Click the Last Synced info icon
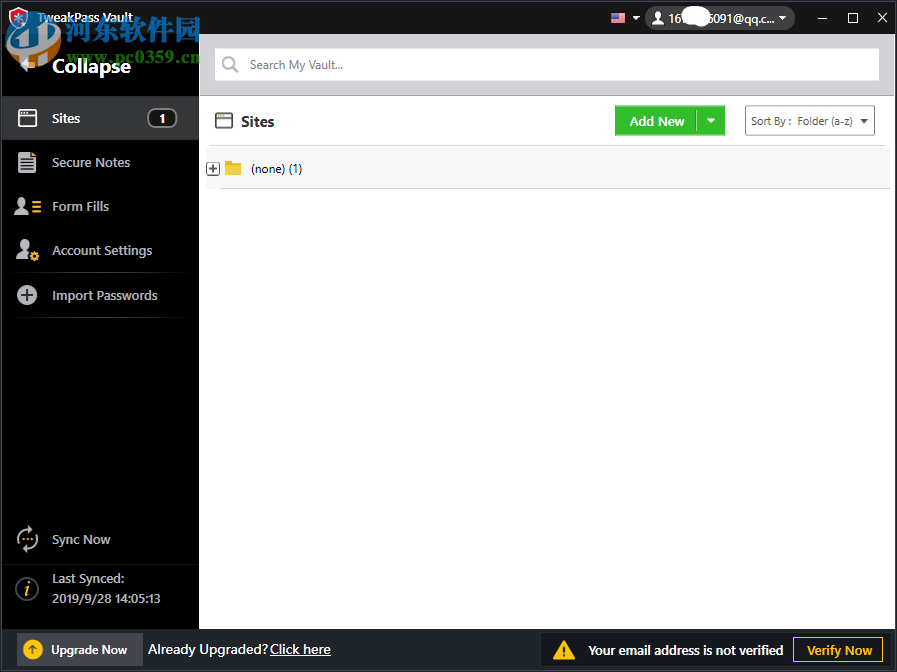This screenshot has width=897, height=672. coord(27,589)
